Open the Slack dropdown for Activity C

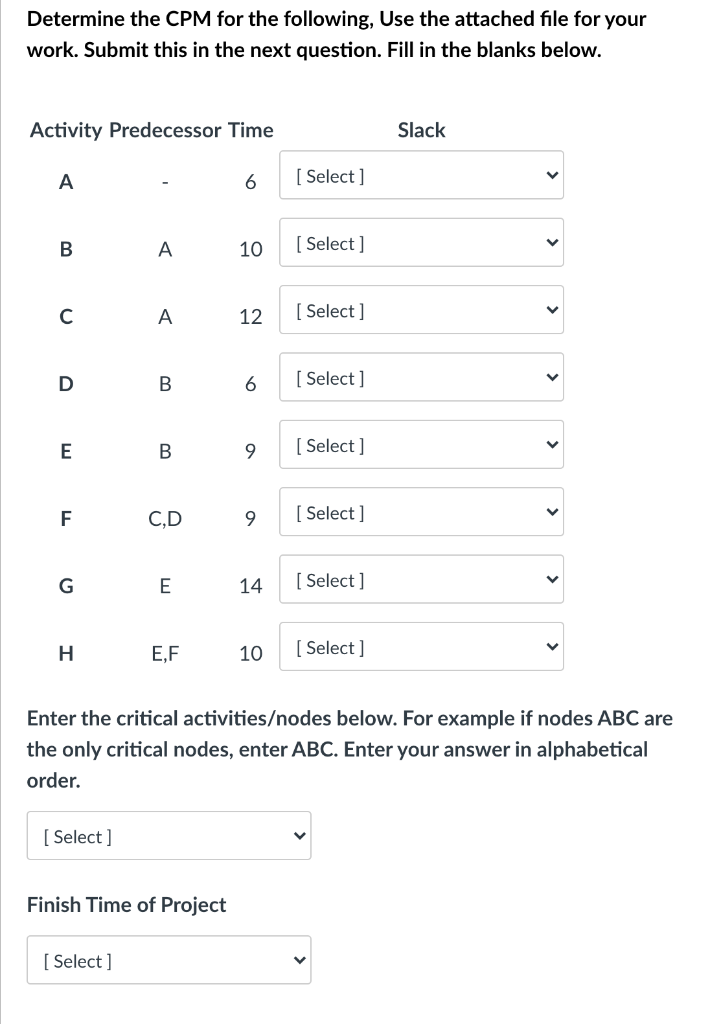pos(420,310)
